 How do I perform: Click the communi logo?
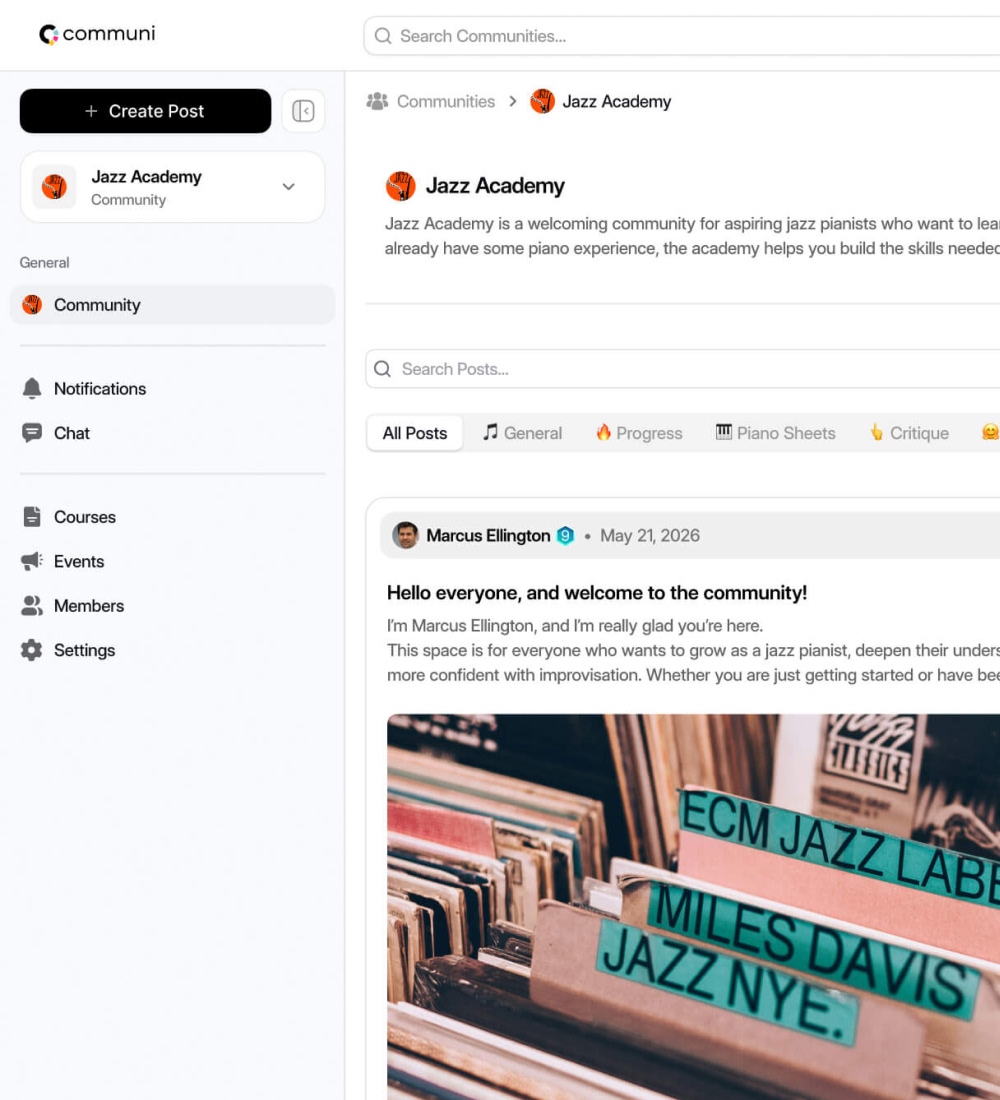(x=97, y=34)
